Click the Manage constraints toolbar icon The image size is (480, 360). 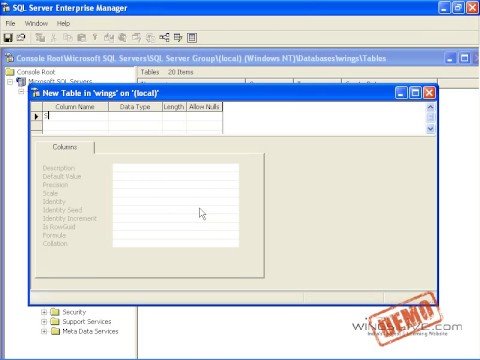pos(192,38)
